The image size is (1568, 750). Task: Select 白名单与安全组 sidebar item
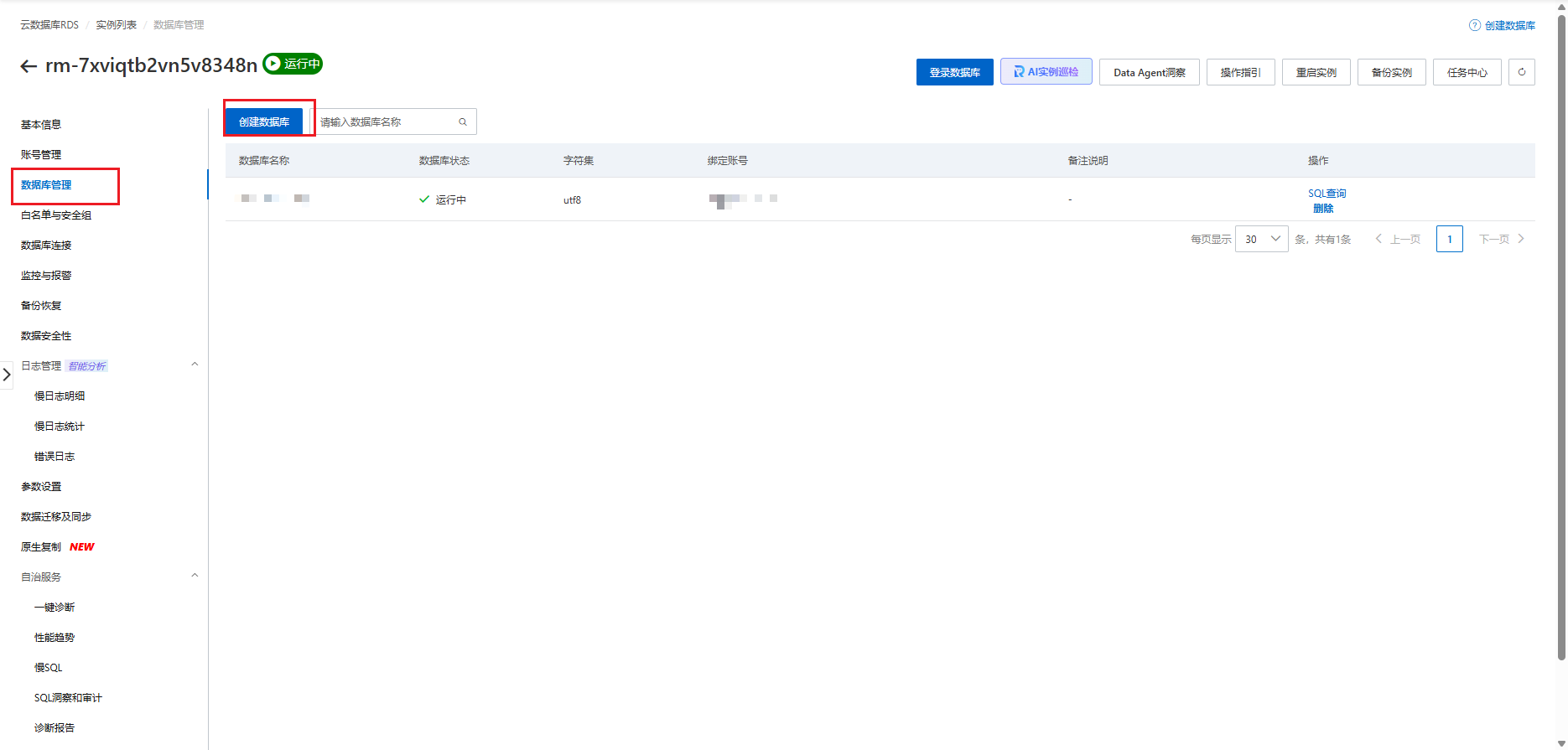56,215
